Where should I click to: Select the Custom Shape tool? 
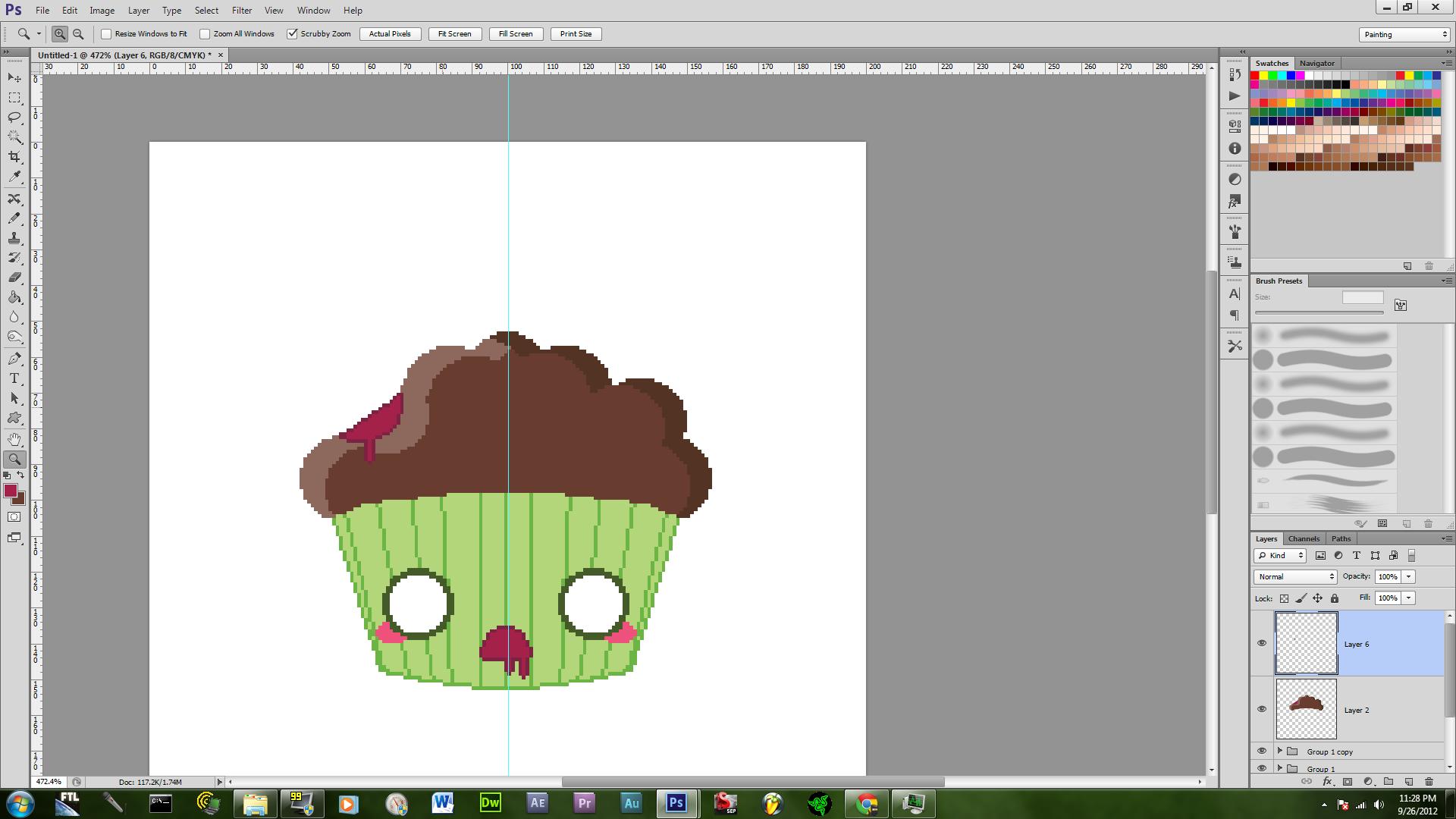click(x=14, y=418)
